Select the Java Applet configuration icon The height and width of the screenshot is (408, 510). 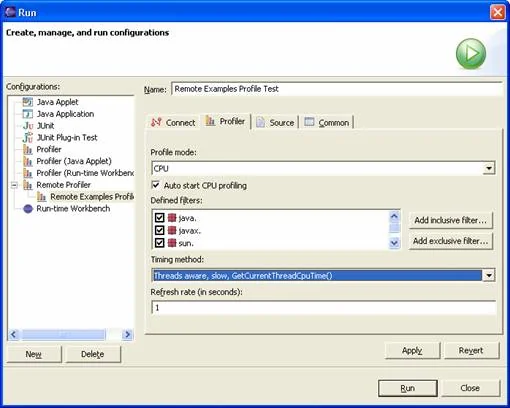[x=28, y=102]
